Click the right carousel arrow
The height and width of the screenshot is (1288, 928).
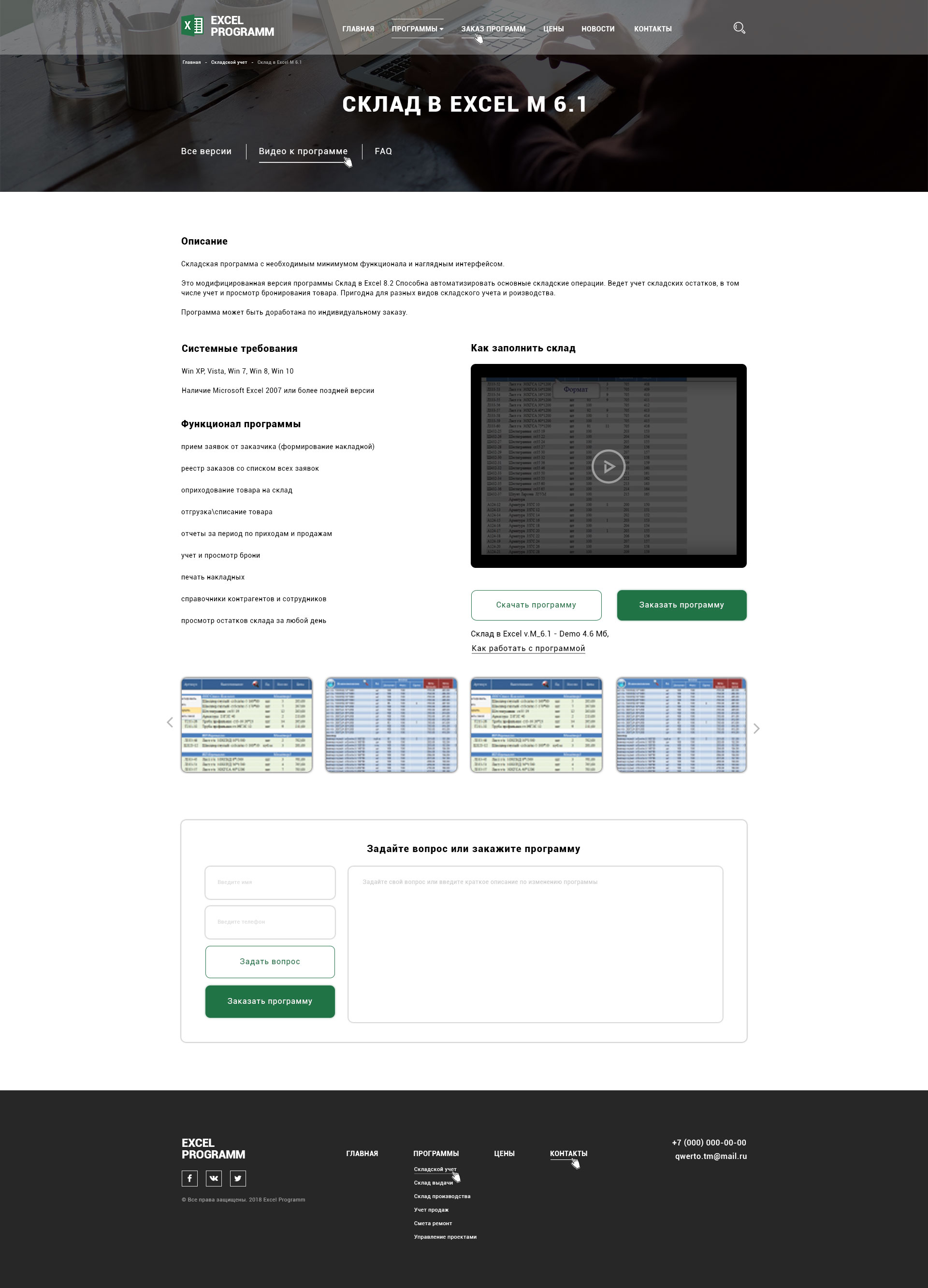point(756,729)
